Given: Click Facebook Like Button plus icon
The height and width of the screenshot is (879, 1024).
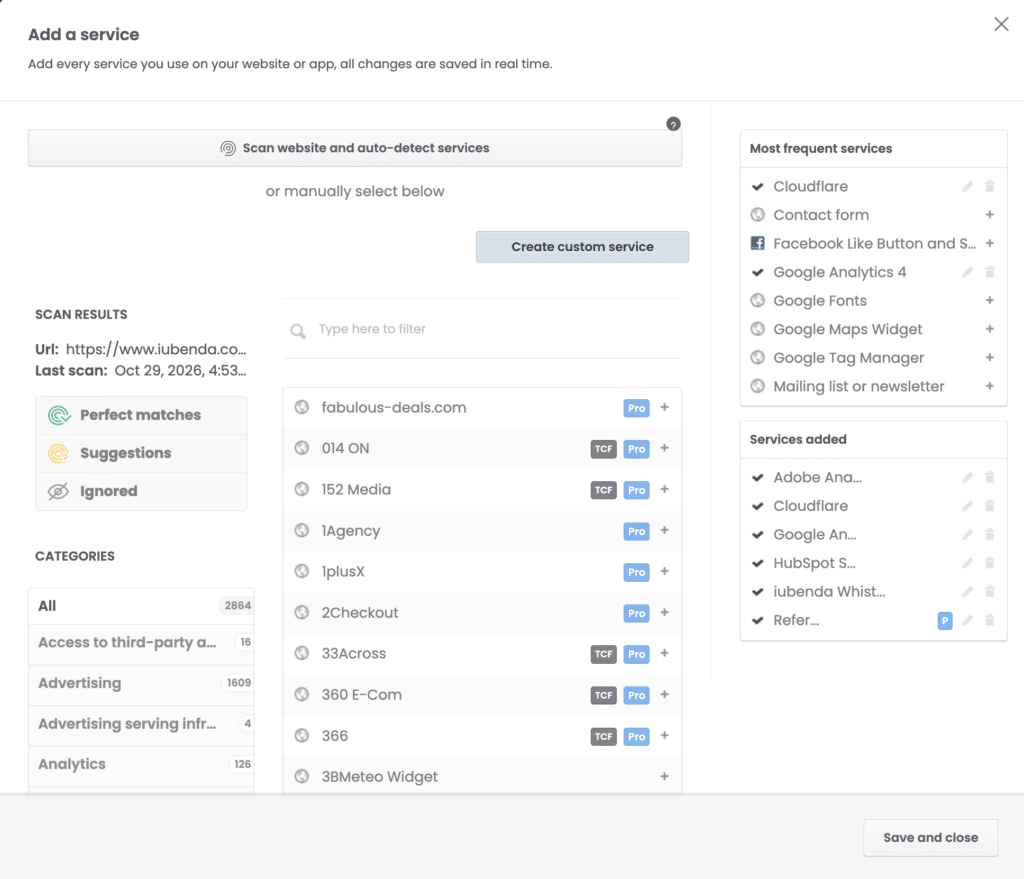Looking at the screenshot, I should pos(990,244).
